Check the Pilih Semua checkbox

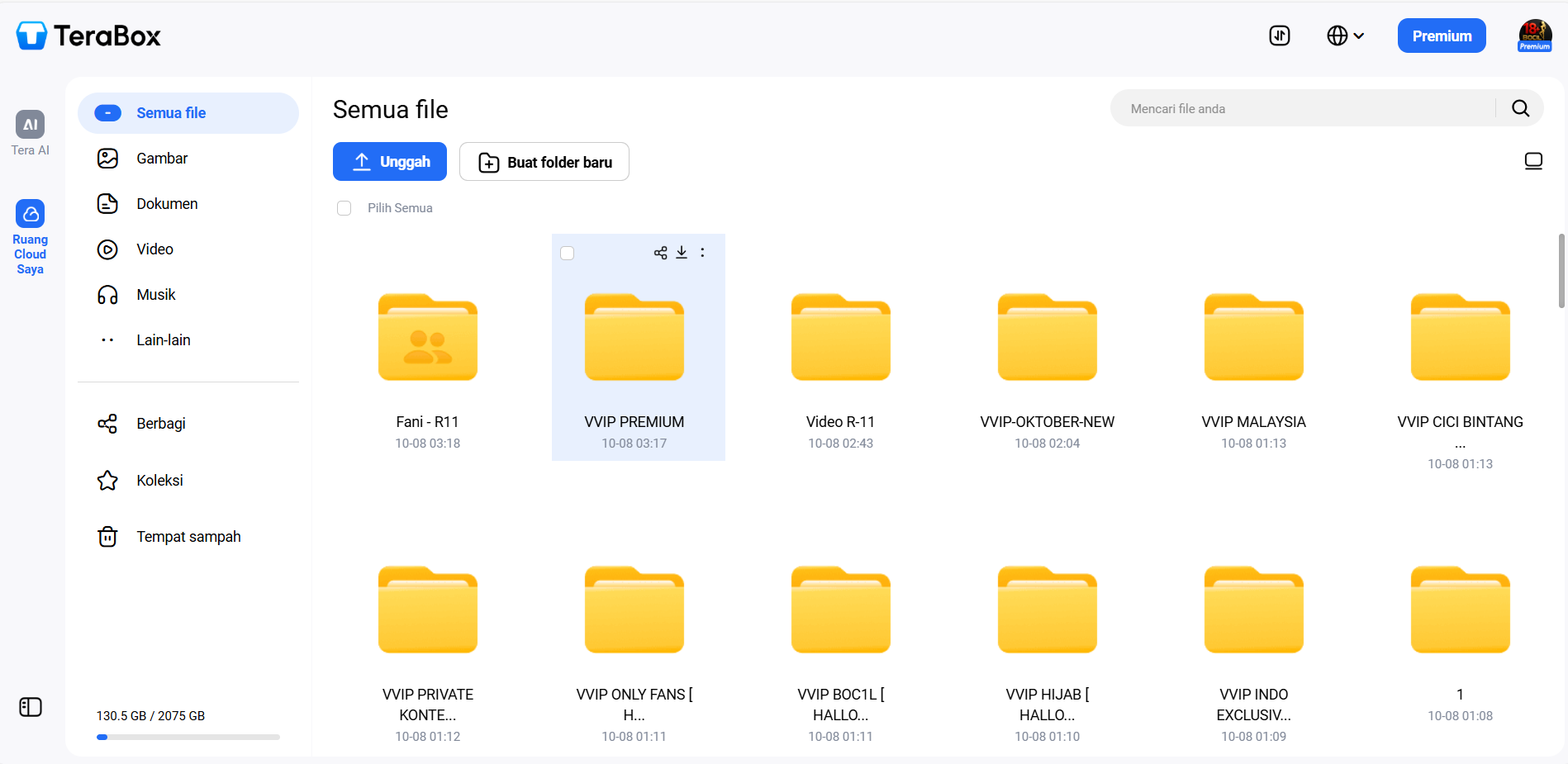[x=344, y=208]
